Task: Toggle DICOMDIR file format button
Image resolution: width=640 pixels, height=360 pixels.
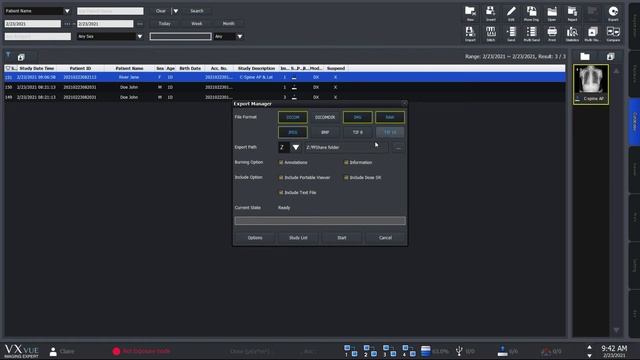Action: point(325,117)
